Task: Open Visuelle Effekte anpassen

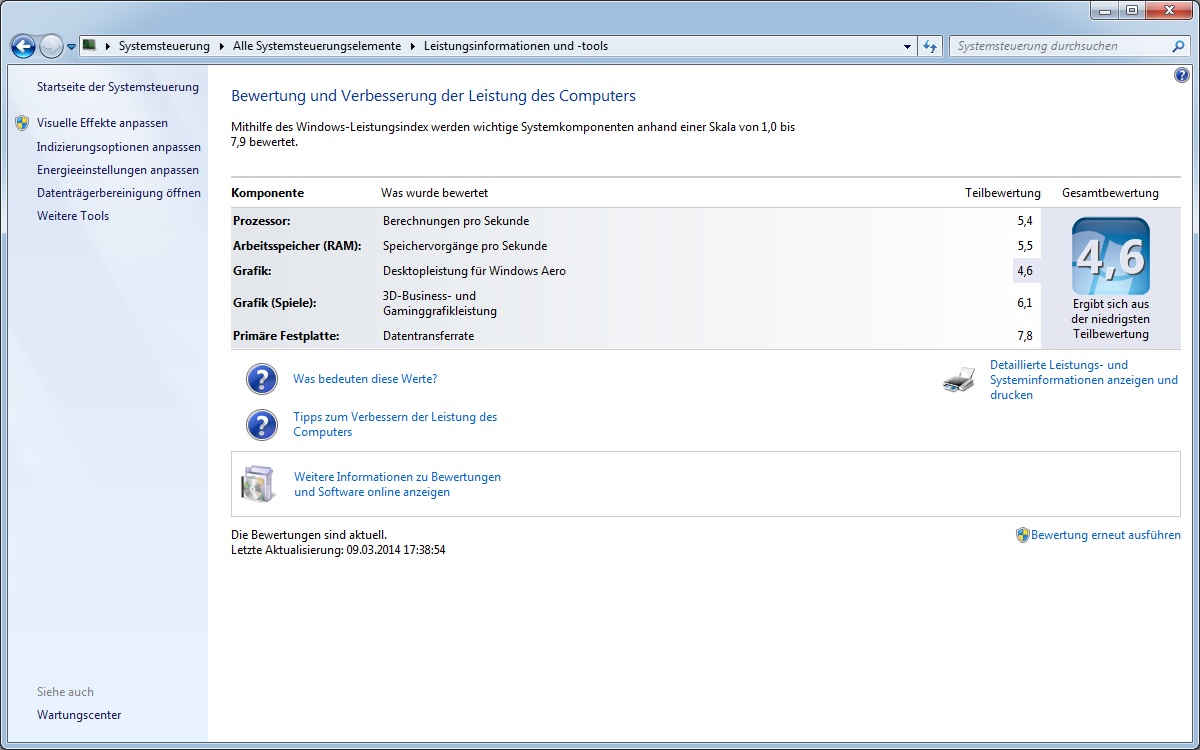Action: 102,123
